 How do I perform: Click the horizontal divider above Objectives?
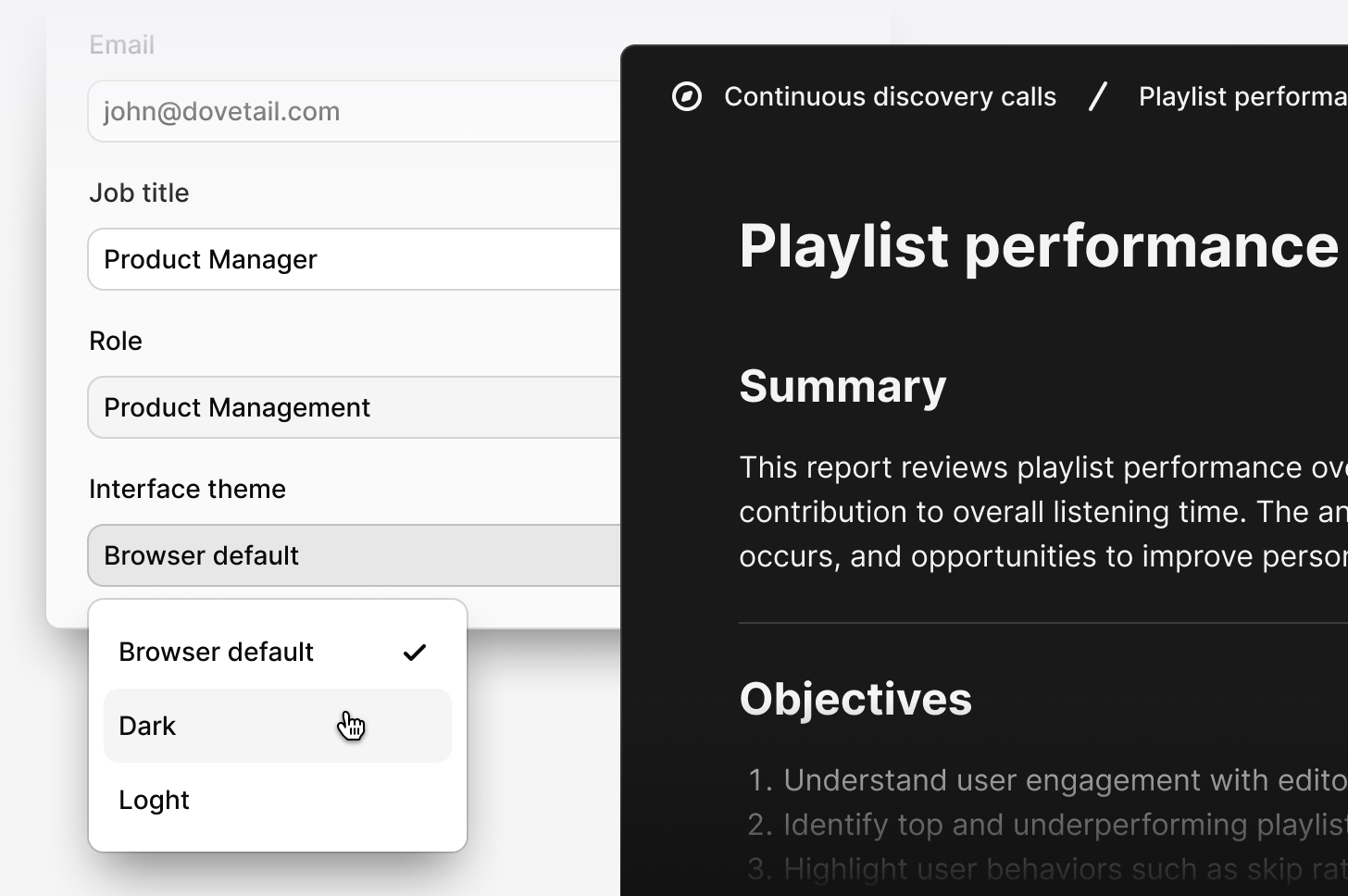coord(1037,623)
